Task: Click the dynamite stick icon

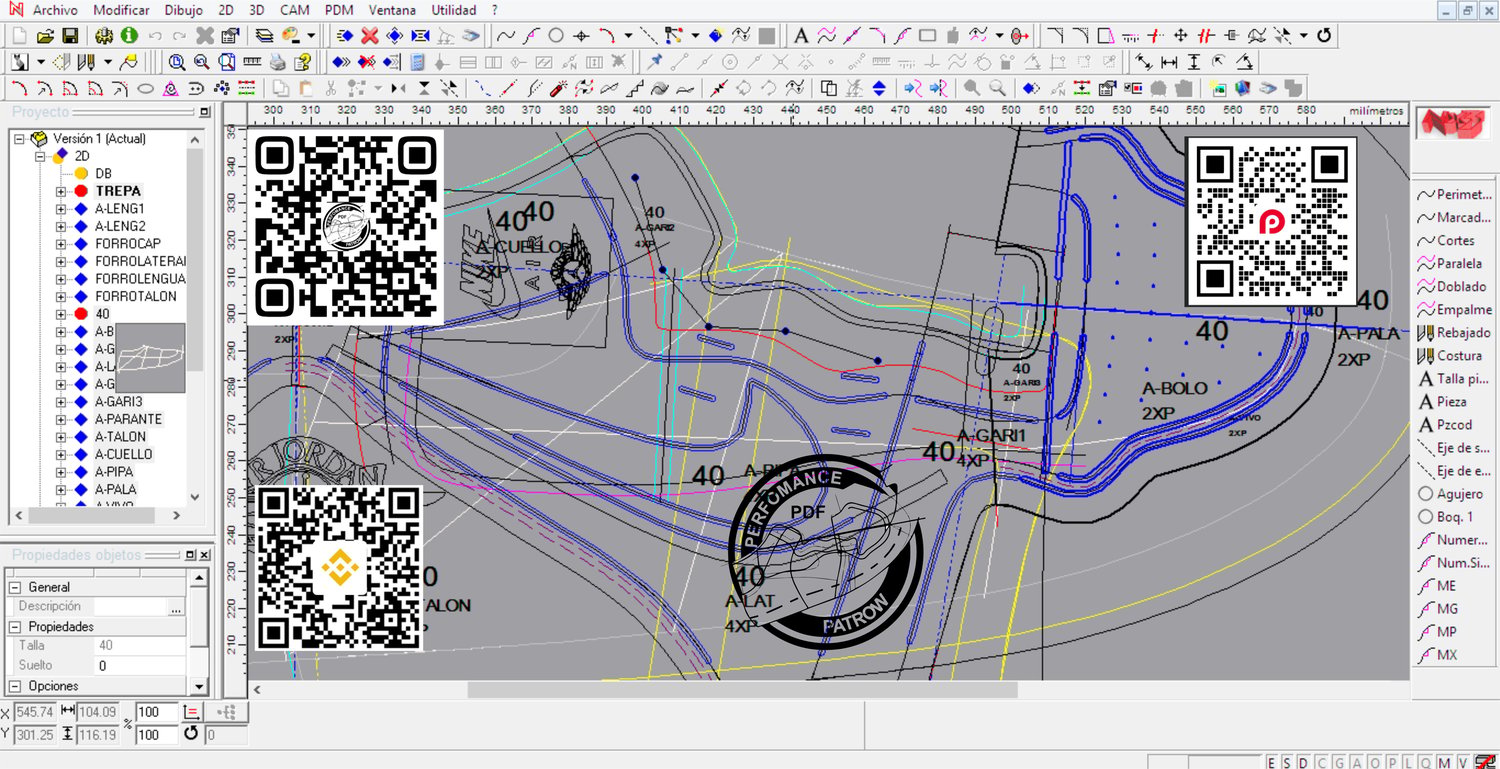Action: [559, 88]
